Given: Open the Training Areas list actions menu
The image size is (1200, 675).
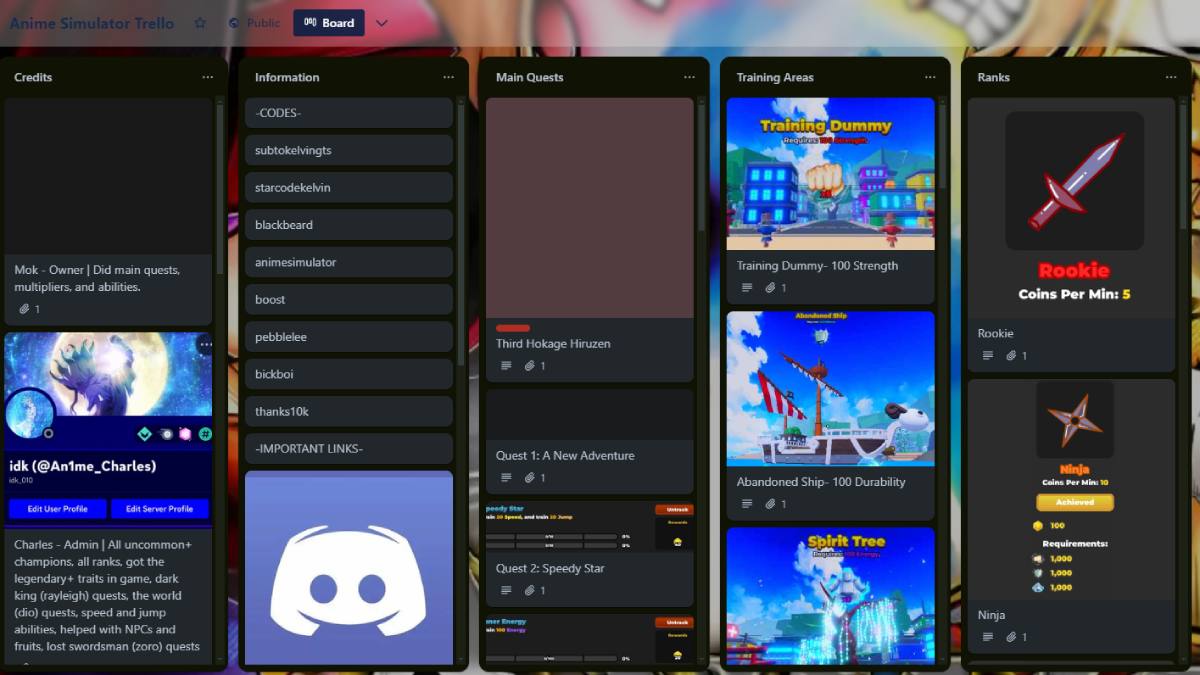Looking at the screenshot, I should tap(930, 77).
